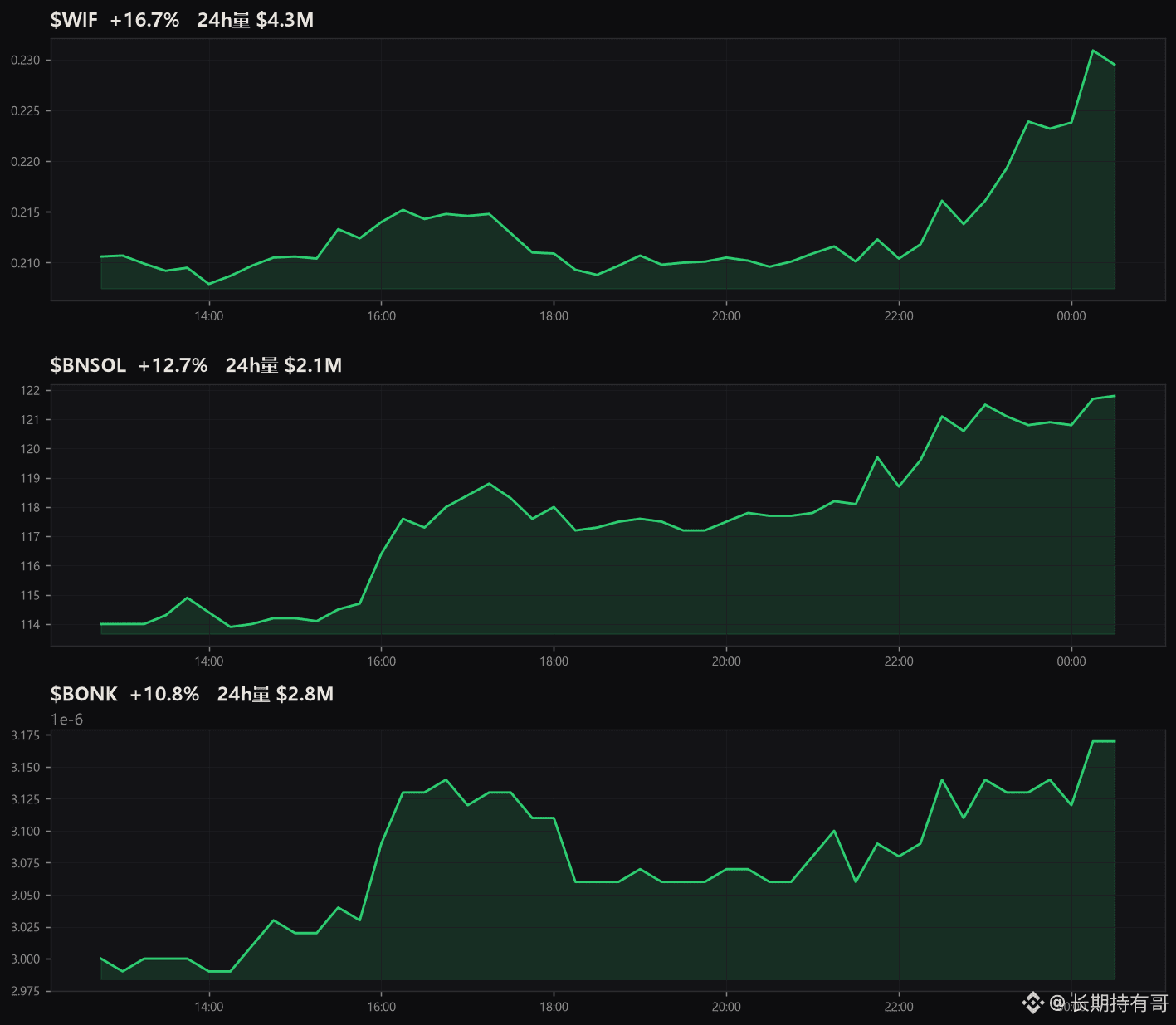
Task: Select the 16:00 time label on BONK chart
Action: coord(382,1007)
